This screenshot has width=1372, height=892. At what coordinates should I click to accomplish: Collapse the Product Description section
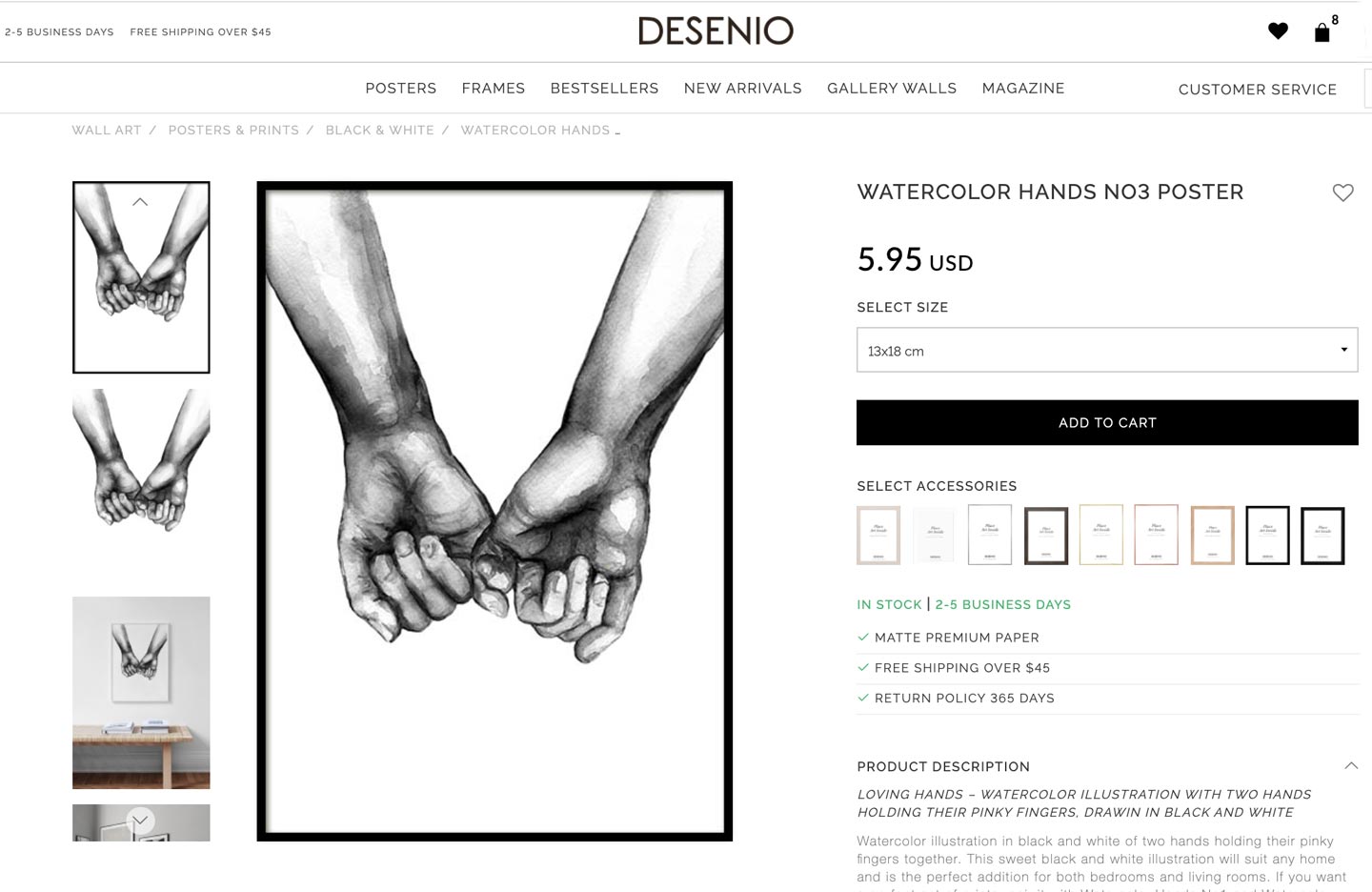[x=1351, y=766]
